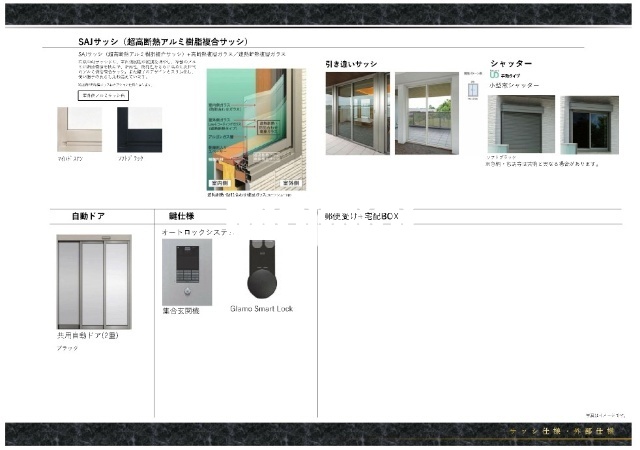640x450 pixels.
Task: Click the シャッター section heading
Action: pyautogui.click(x=510, y=63)
